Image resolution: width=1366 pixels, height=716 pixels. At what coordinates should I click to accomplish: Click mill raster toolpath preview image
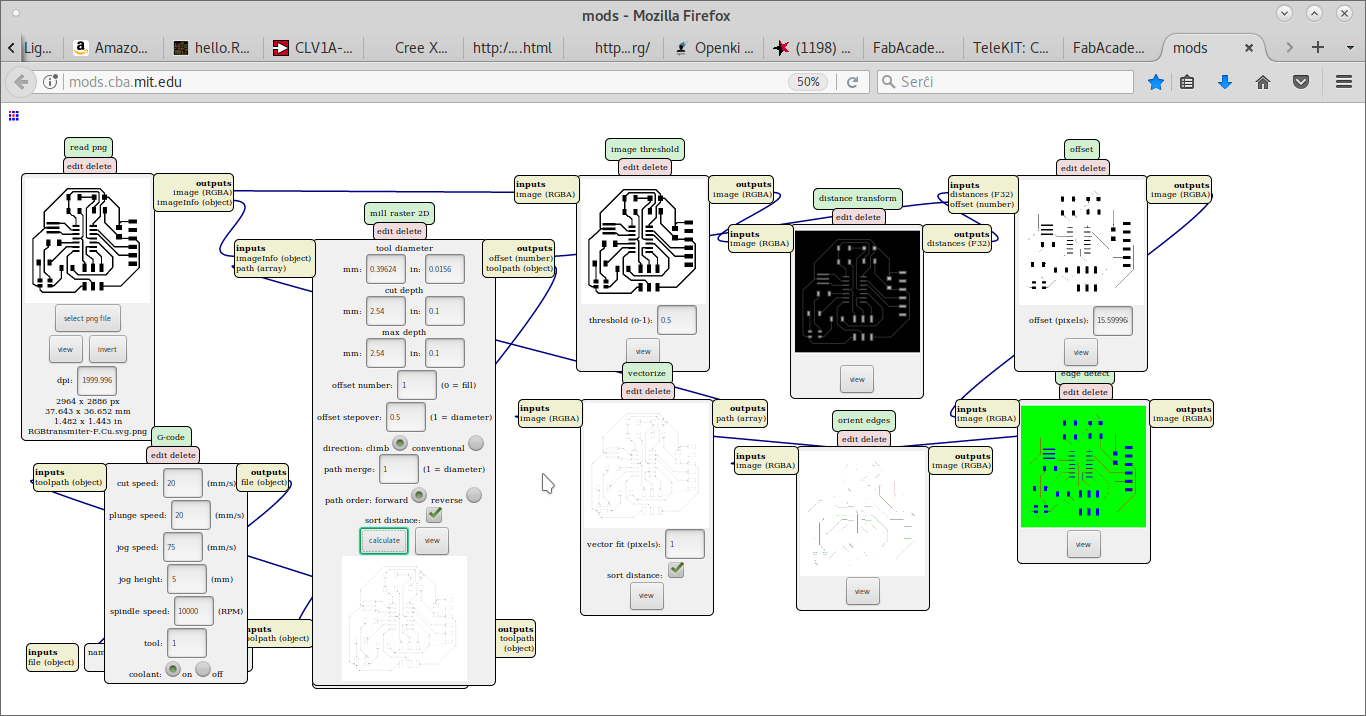pos(404,619)
